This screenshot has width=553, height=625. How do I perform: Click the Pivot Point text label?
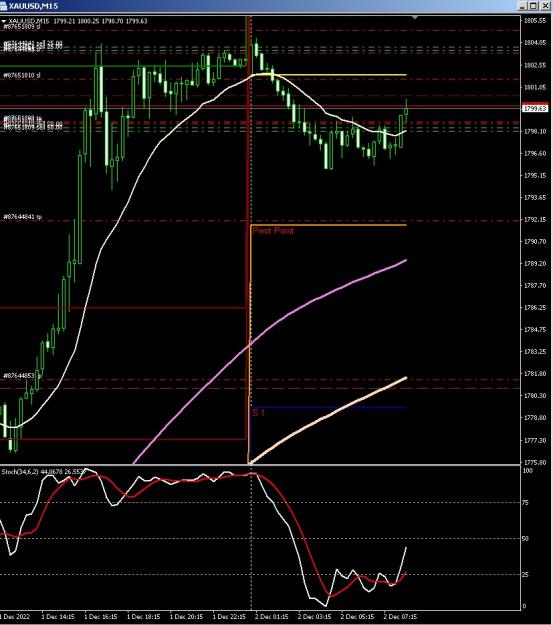[273, 231]
